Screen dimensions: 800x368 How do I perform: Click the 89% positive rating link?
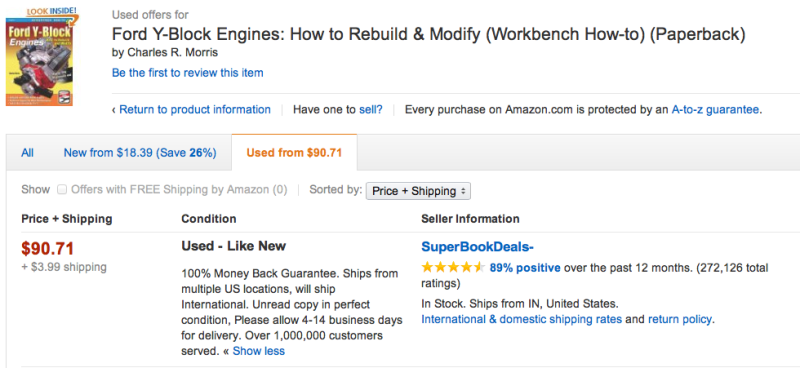tap(525, 267)
